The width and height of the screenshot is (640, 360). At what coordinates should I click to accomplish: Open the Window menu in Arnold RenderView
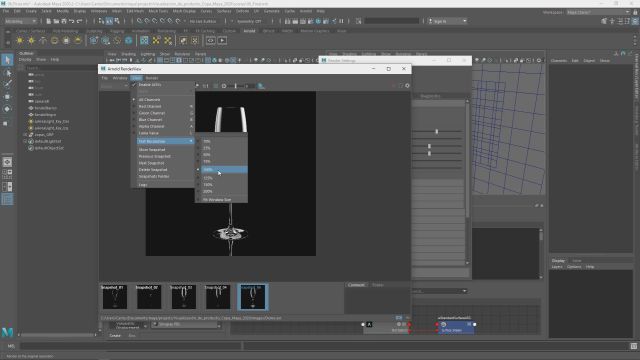pos(120,78)
